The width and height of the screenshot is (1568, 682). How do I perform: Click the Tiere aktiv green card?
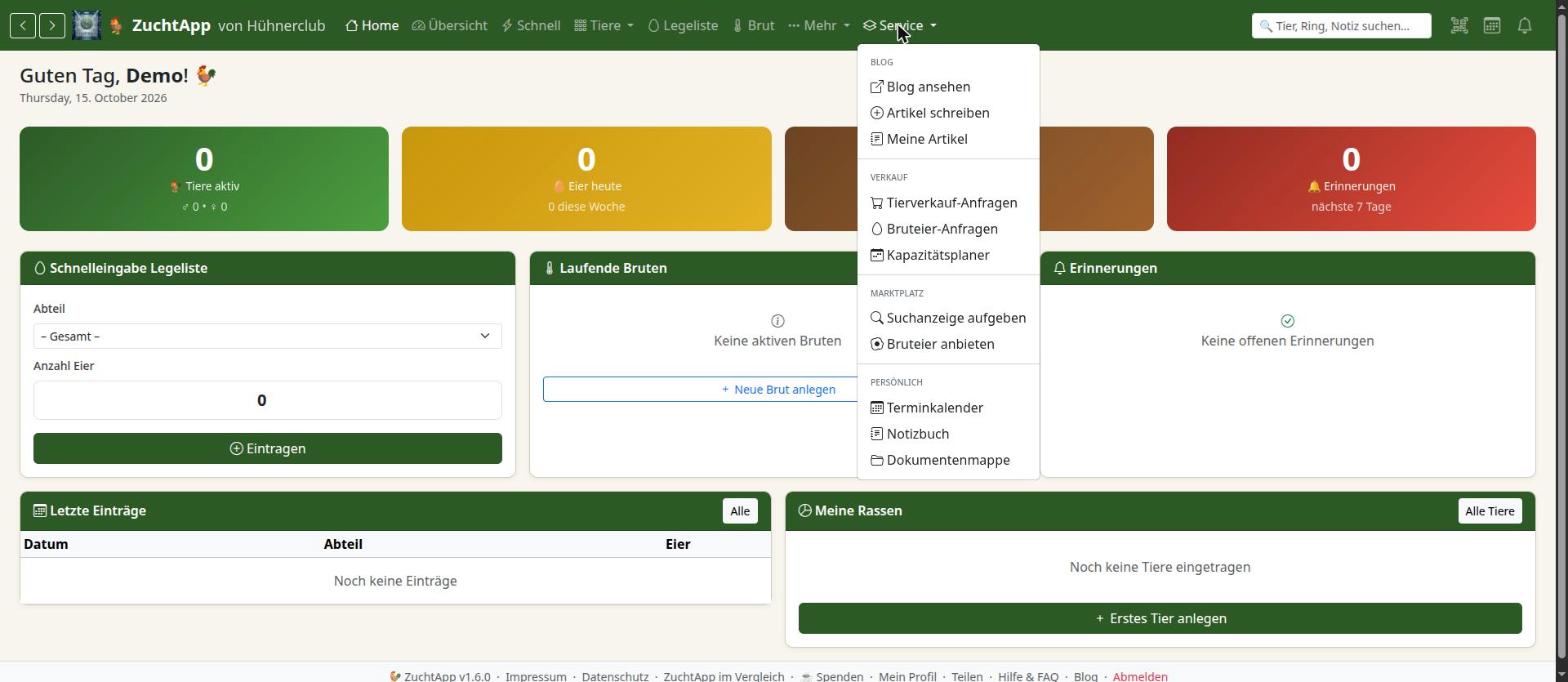204,179
